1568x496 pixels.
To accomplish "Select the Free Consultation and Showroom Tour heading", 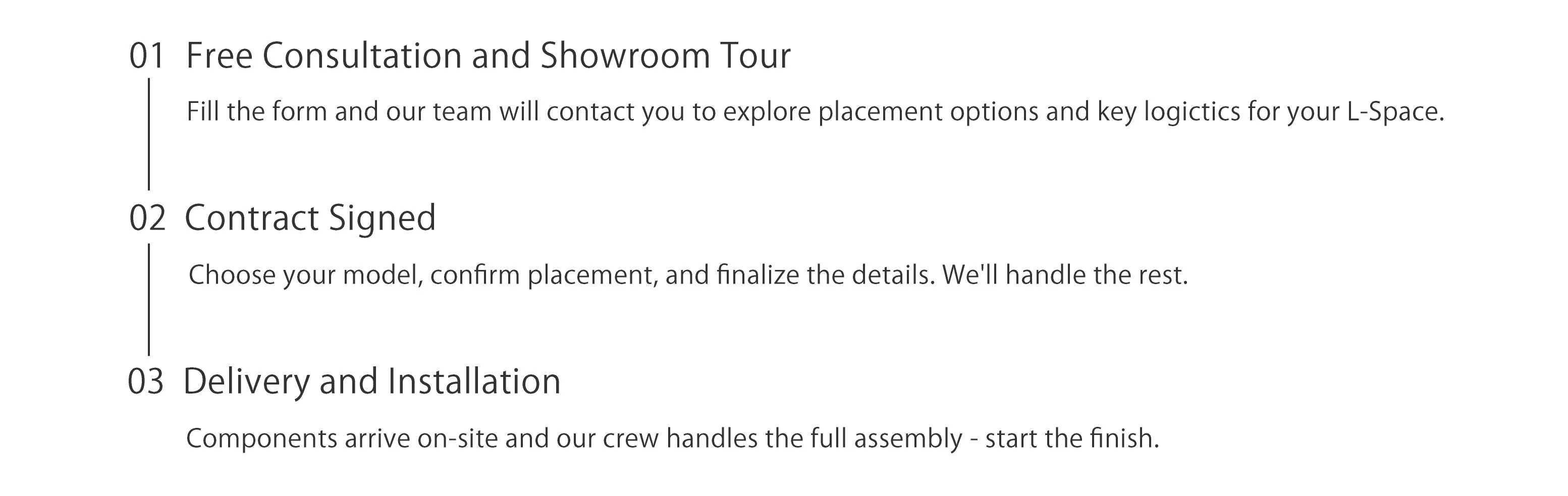I will (488, 56).
